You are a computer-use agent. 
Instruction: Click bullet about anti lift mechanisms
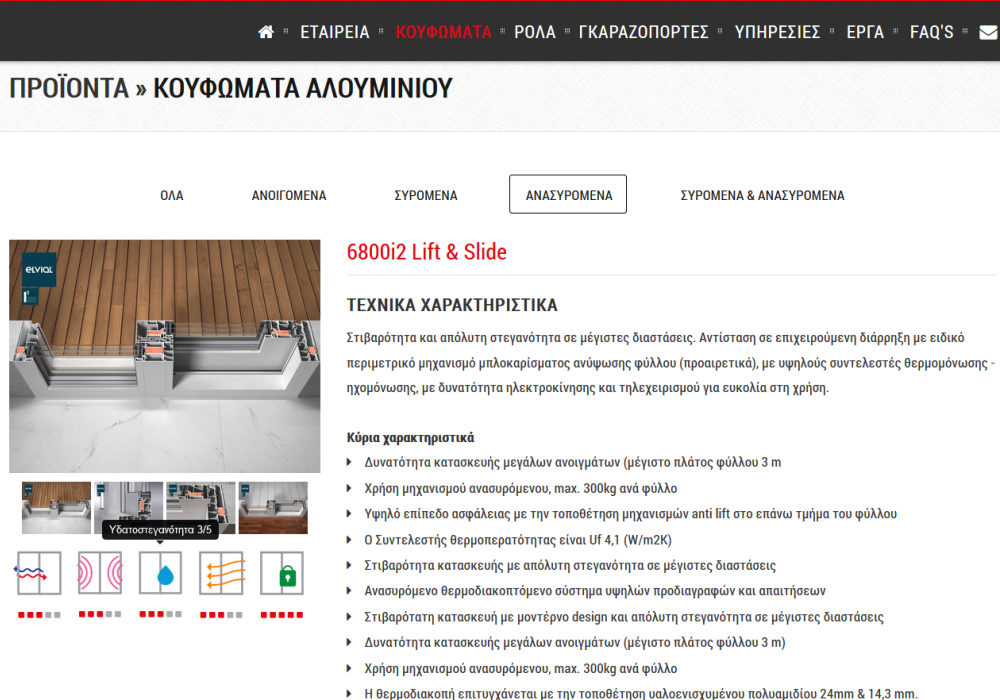pos(631,514)
